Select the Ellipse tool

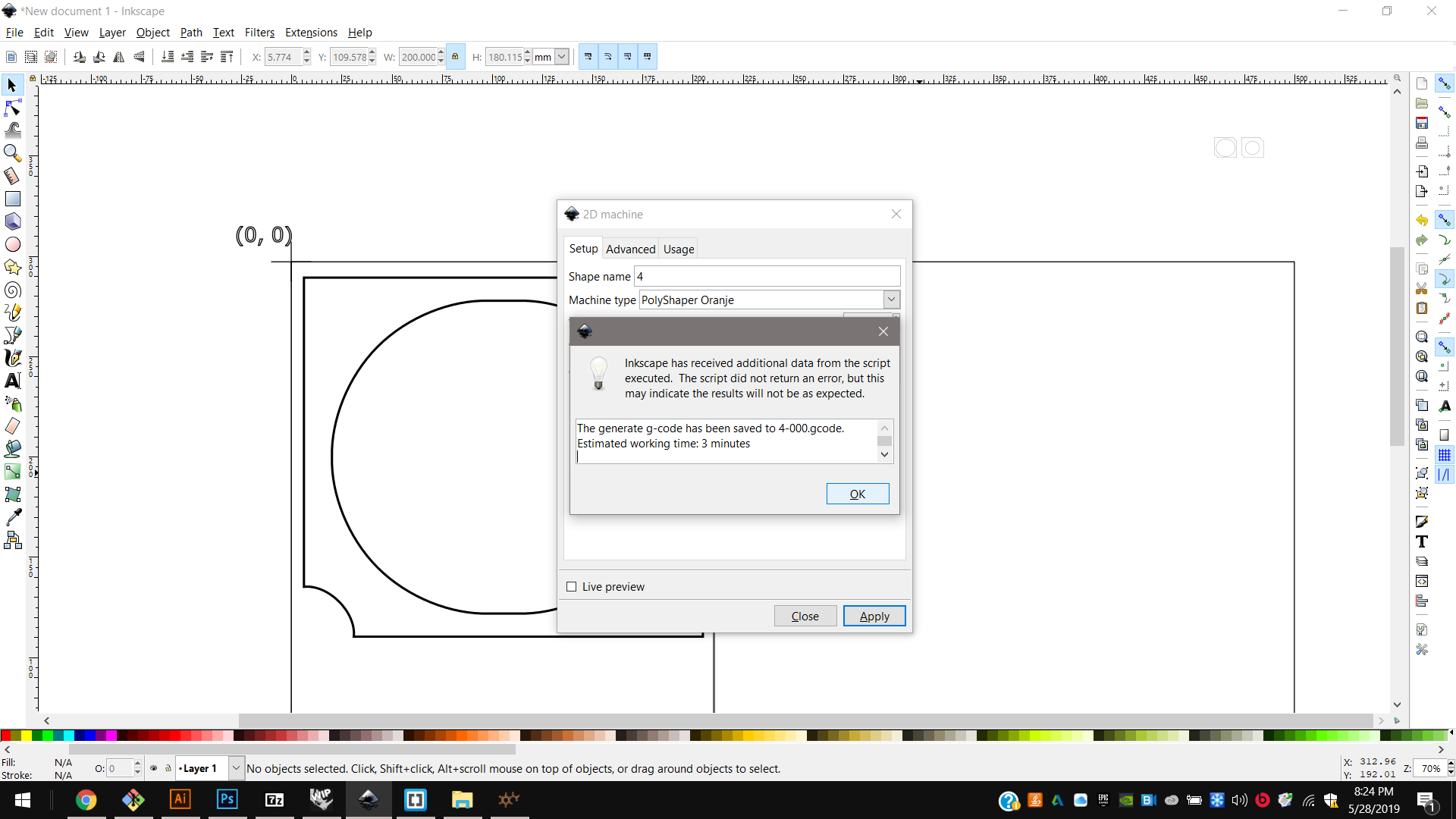click(12, 244)
